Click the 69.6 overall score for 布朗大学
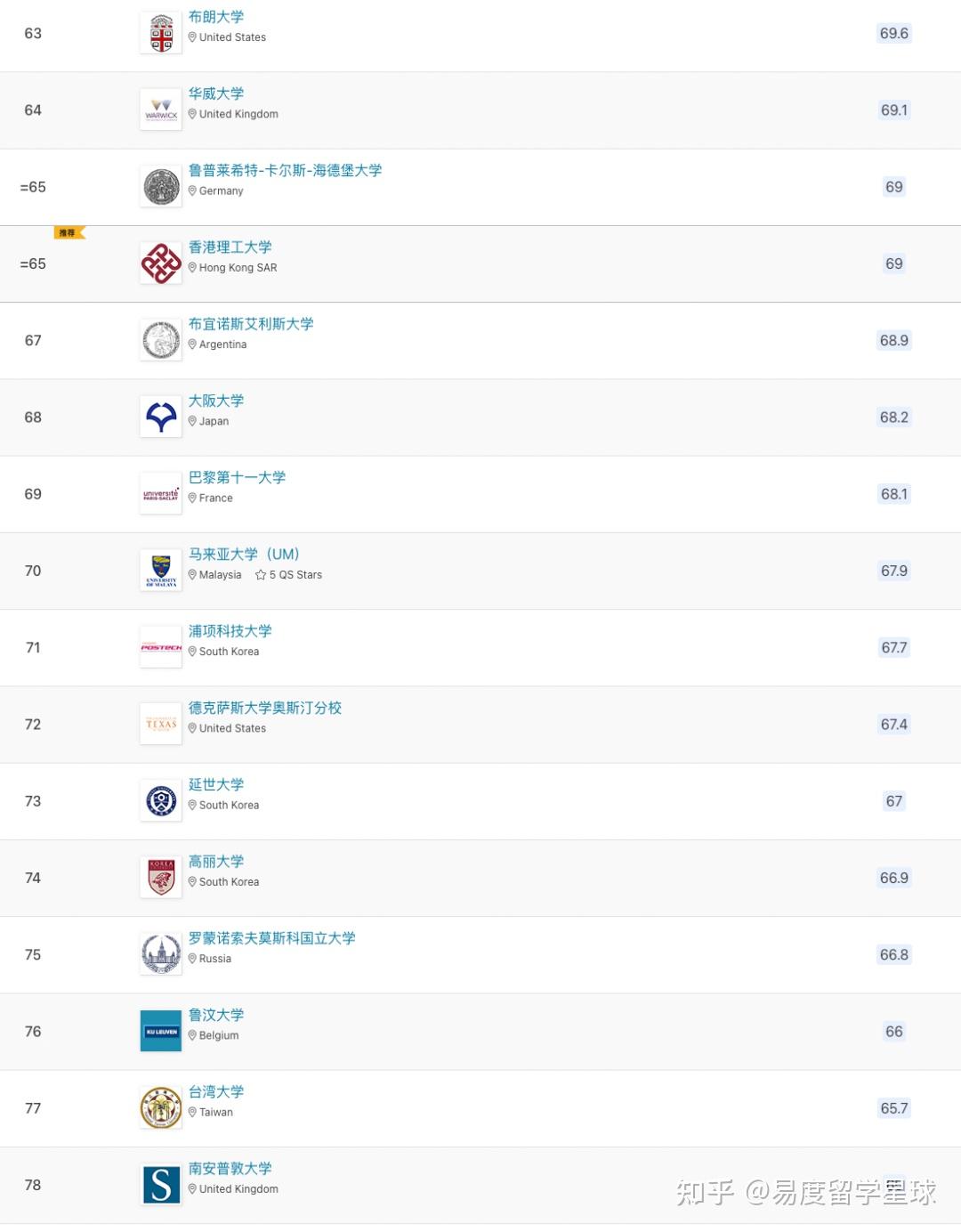Viewport: 961px width, 1232px height. 893,34
